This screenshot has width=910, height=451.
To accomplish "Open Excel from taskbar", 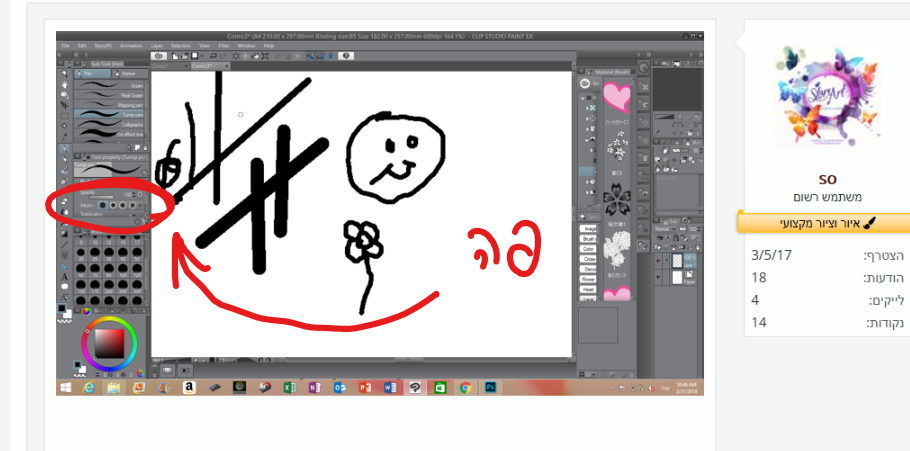I will coord(289,388).
